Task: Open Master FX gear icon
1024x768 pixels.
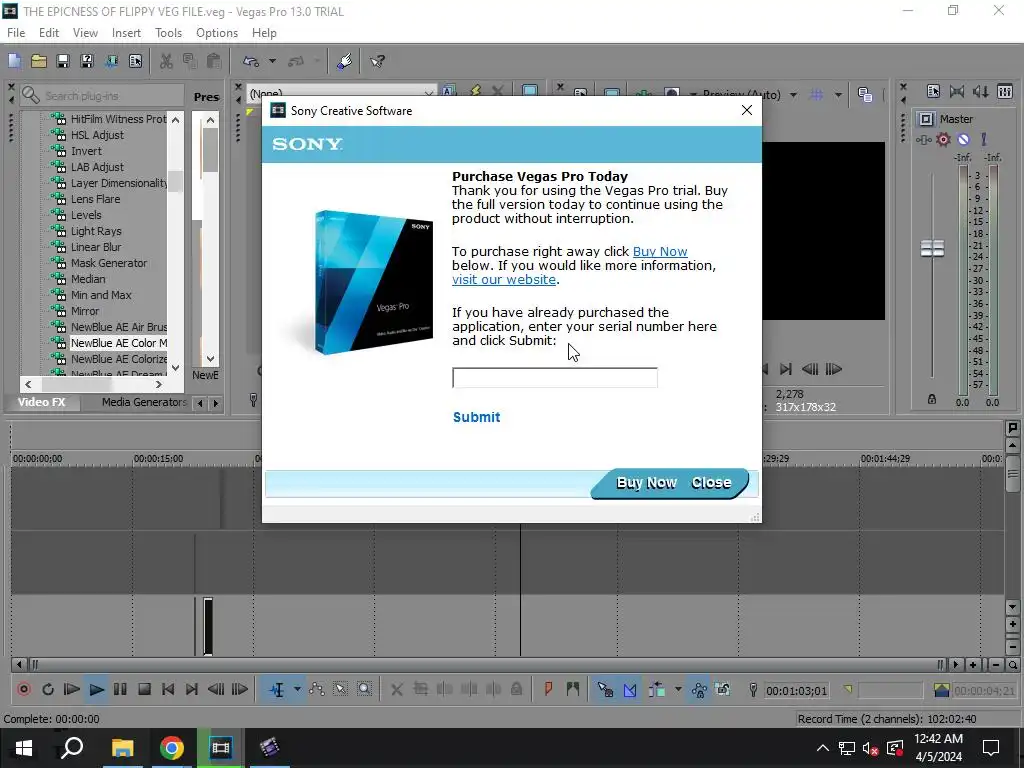Action: click(943, 140)
